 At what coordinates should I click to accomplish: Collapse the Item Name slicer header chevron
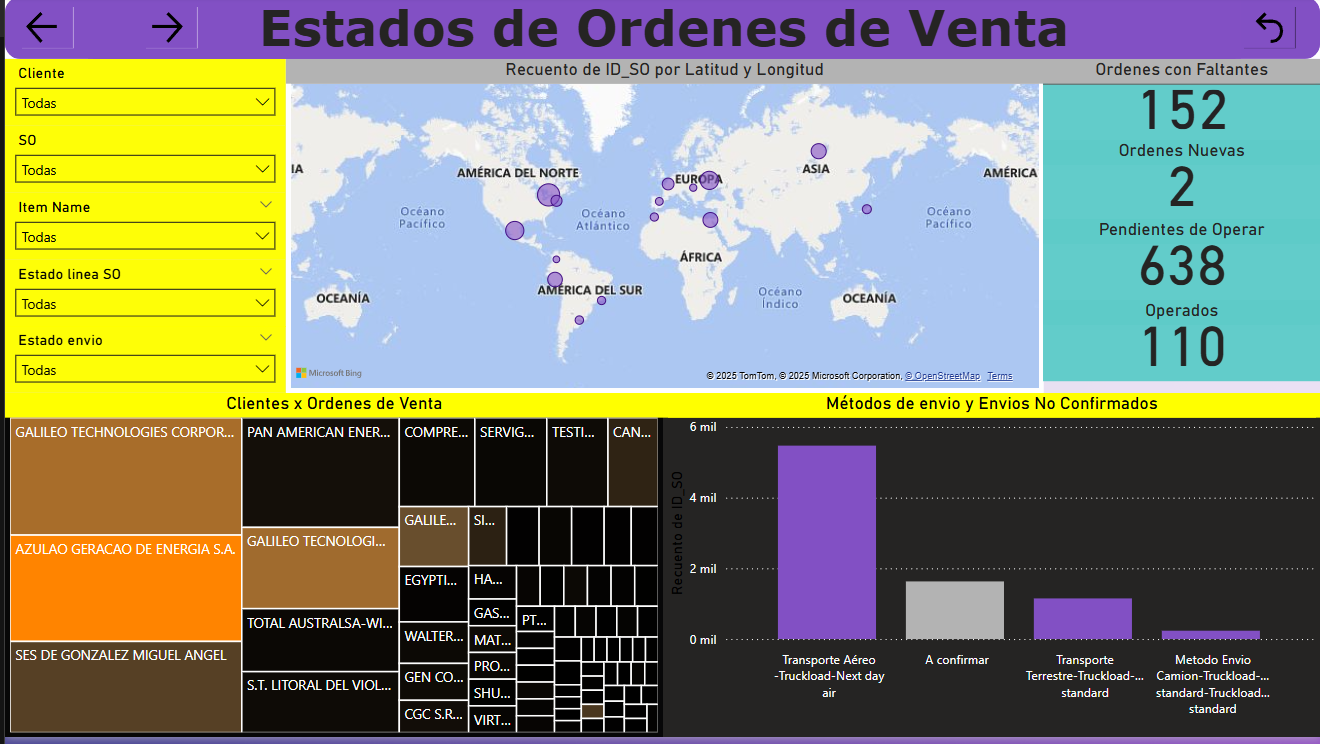(266, 204)
